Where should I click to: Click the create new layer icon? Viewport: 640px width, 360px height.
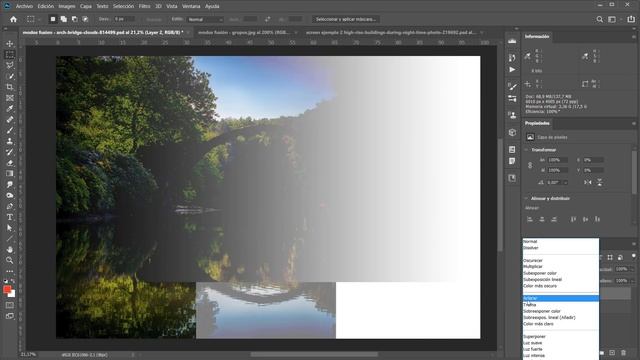(612, 353)
